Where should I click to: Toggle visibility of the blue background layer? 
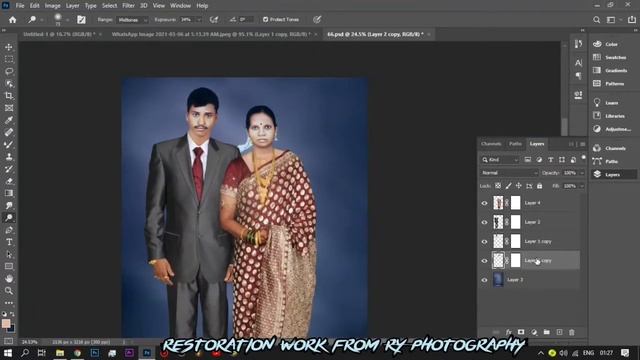tap(484, 280)
